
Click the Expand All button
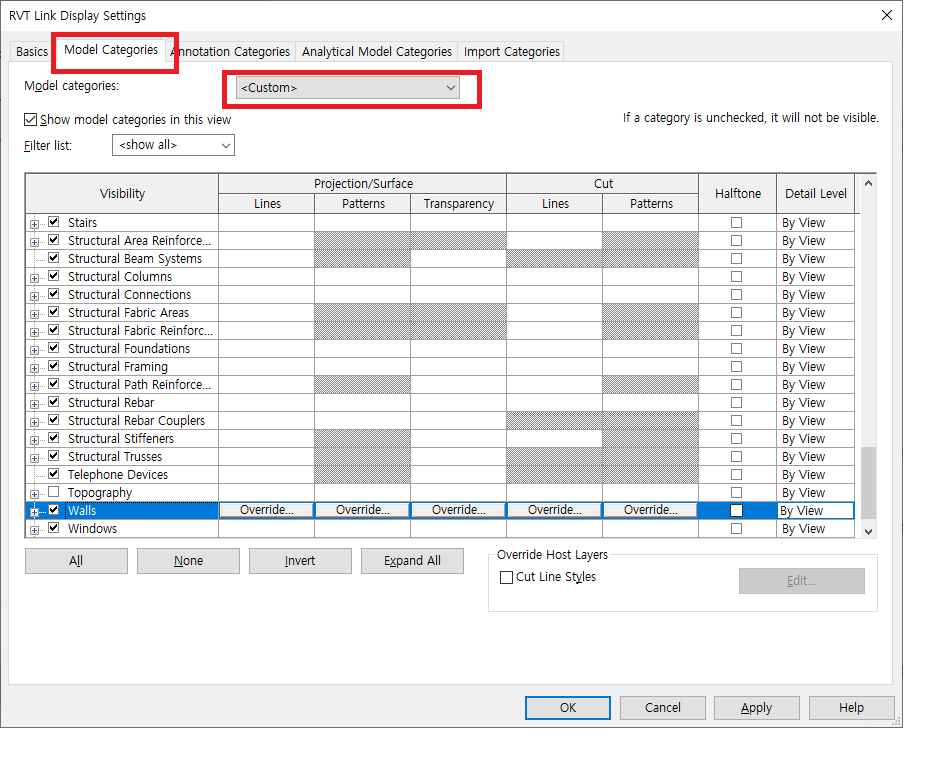click(x=412, y=561)
